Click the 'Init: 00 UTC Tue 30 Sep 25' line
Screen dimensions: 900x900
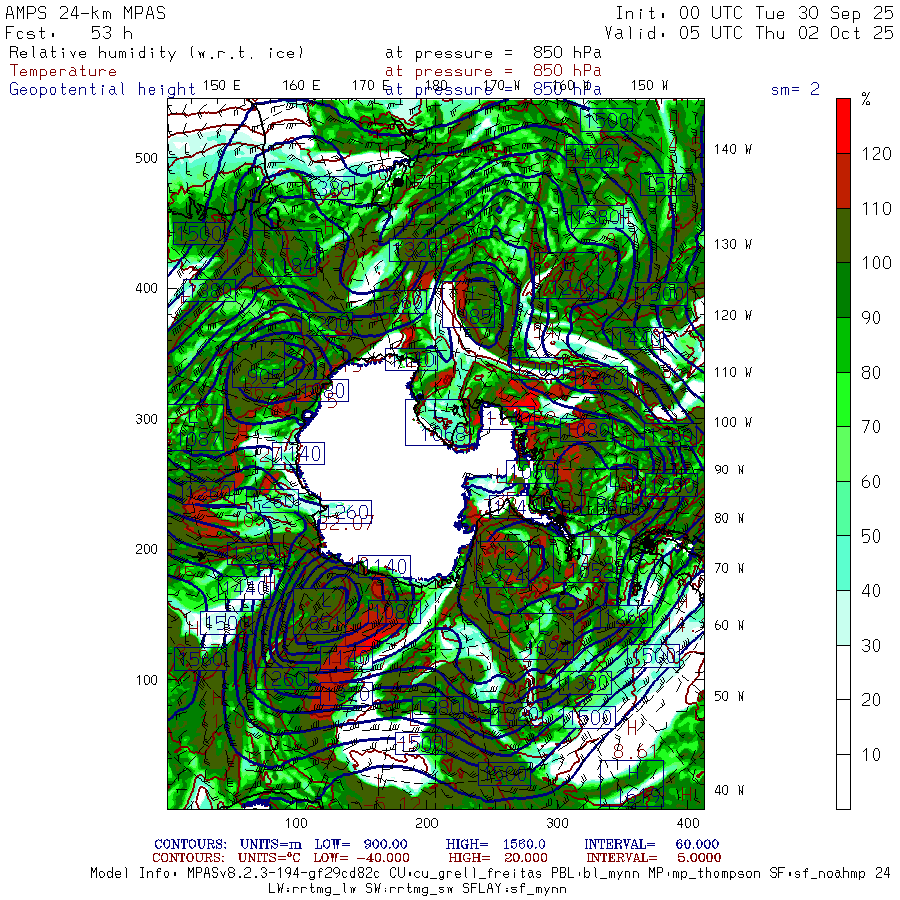[755, 13]
